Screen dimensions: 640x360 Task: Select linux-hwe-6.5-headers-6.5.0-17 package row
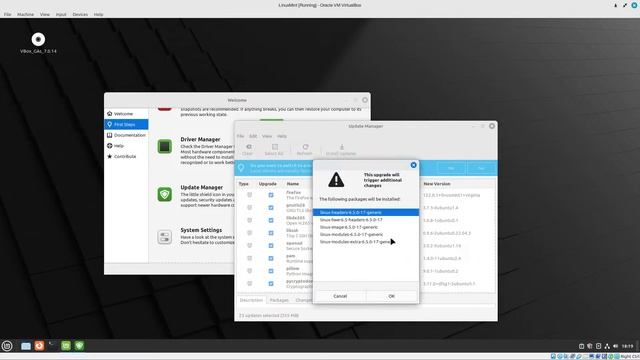click(366, 220)
